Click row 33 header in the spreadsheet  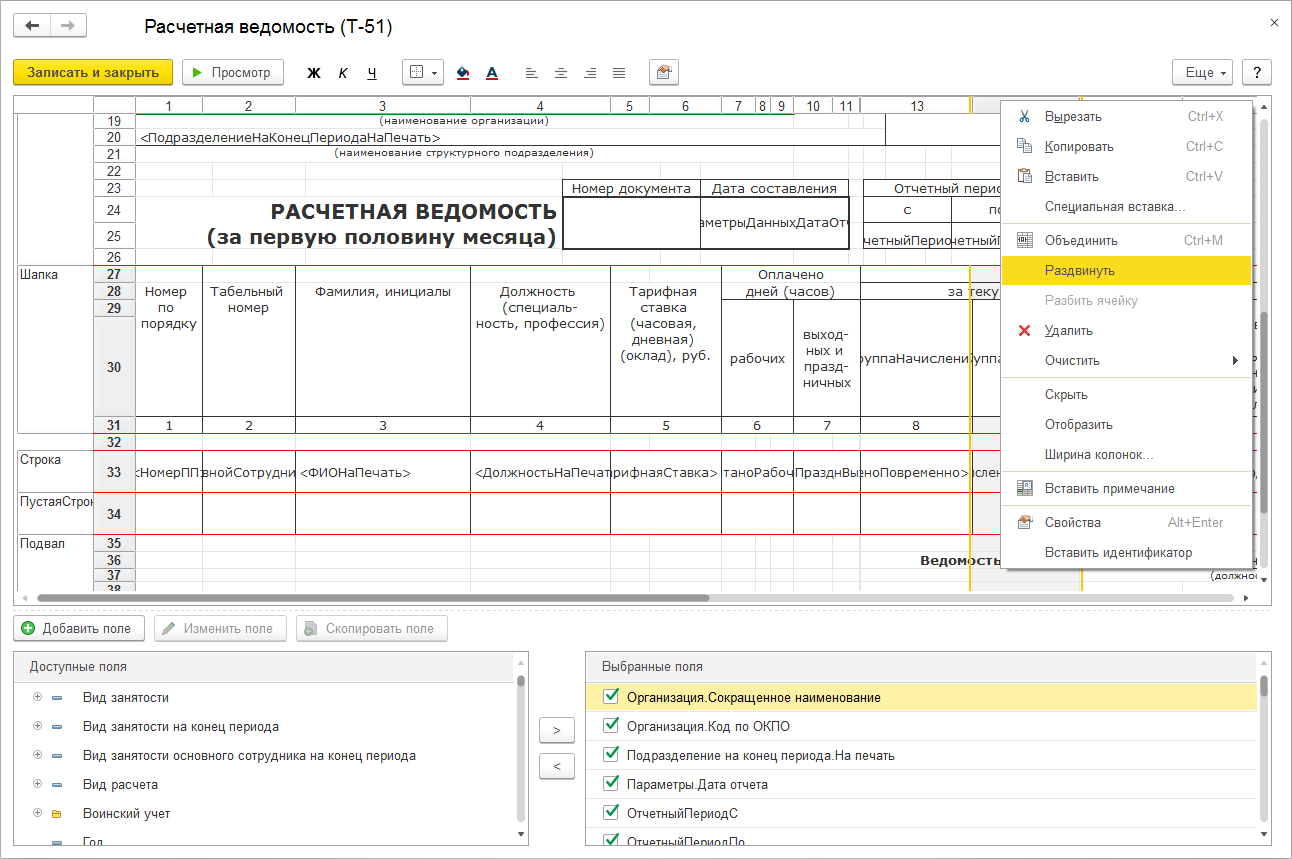coord(113,471)
